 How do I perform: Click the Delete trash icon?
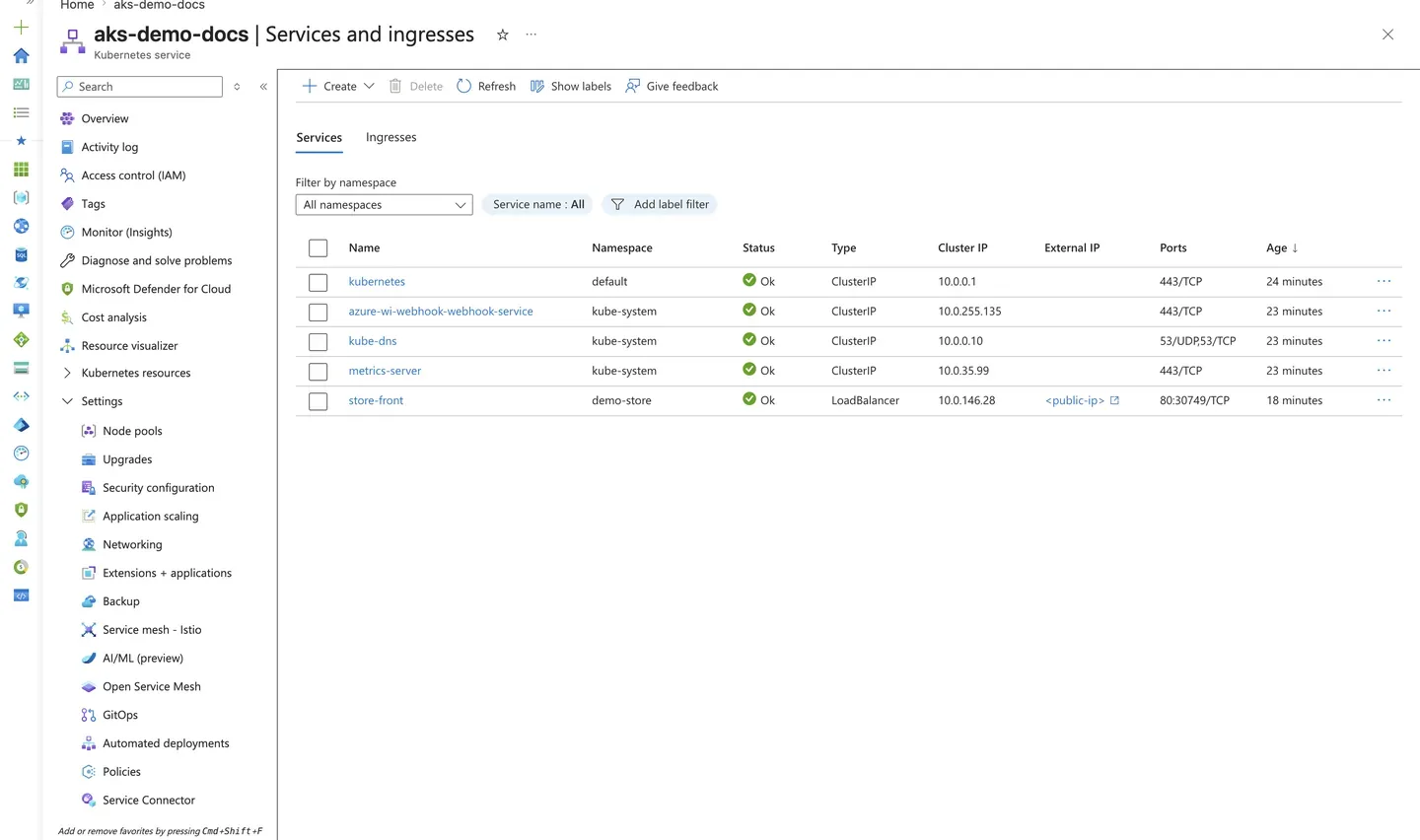pos(395,86)
